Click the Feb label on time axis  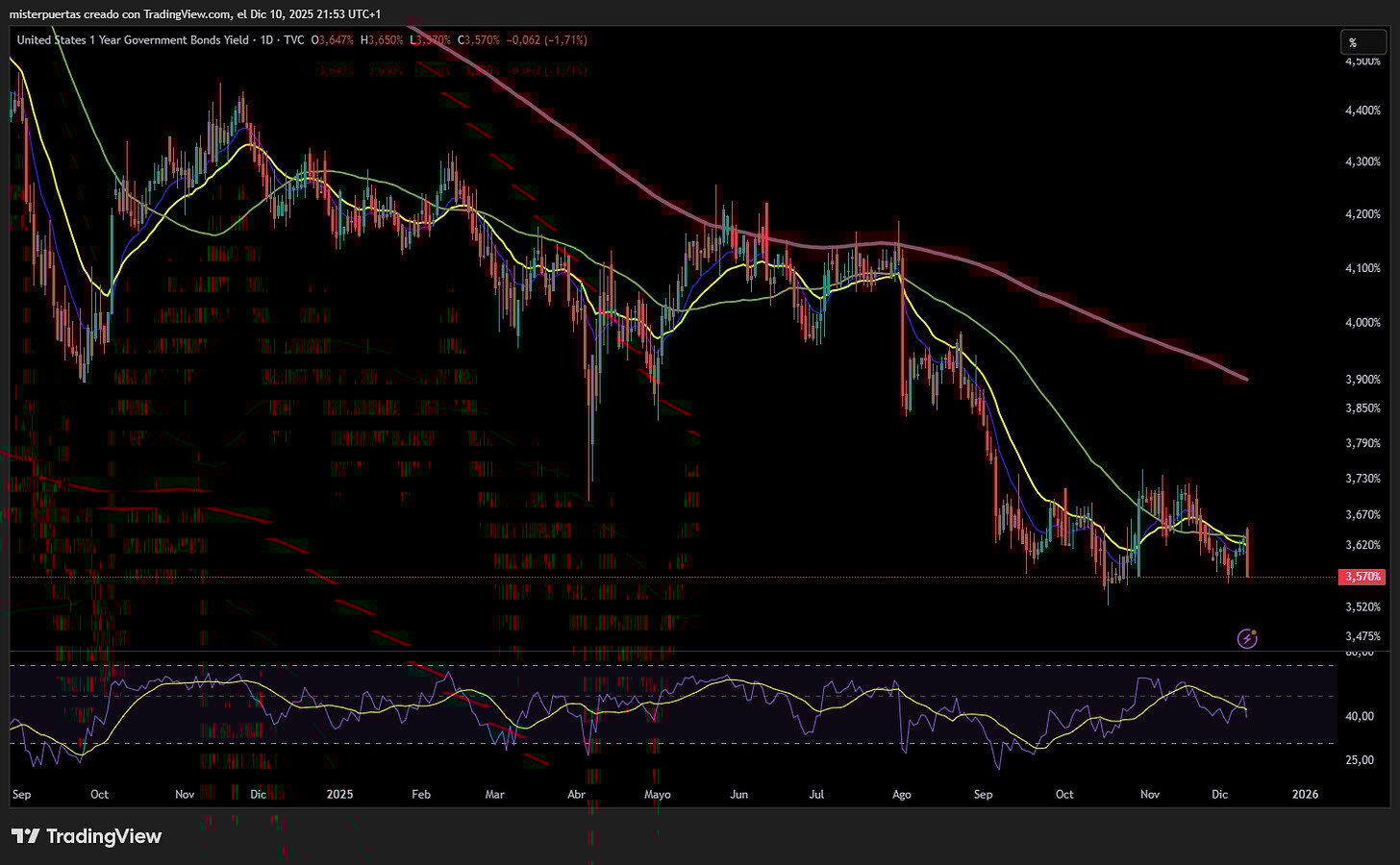420,795
